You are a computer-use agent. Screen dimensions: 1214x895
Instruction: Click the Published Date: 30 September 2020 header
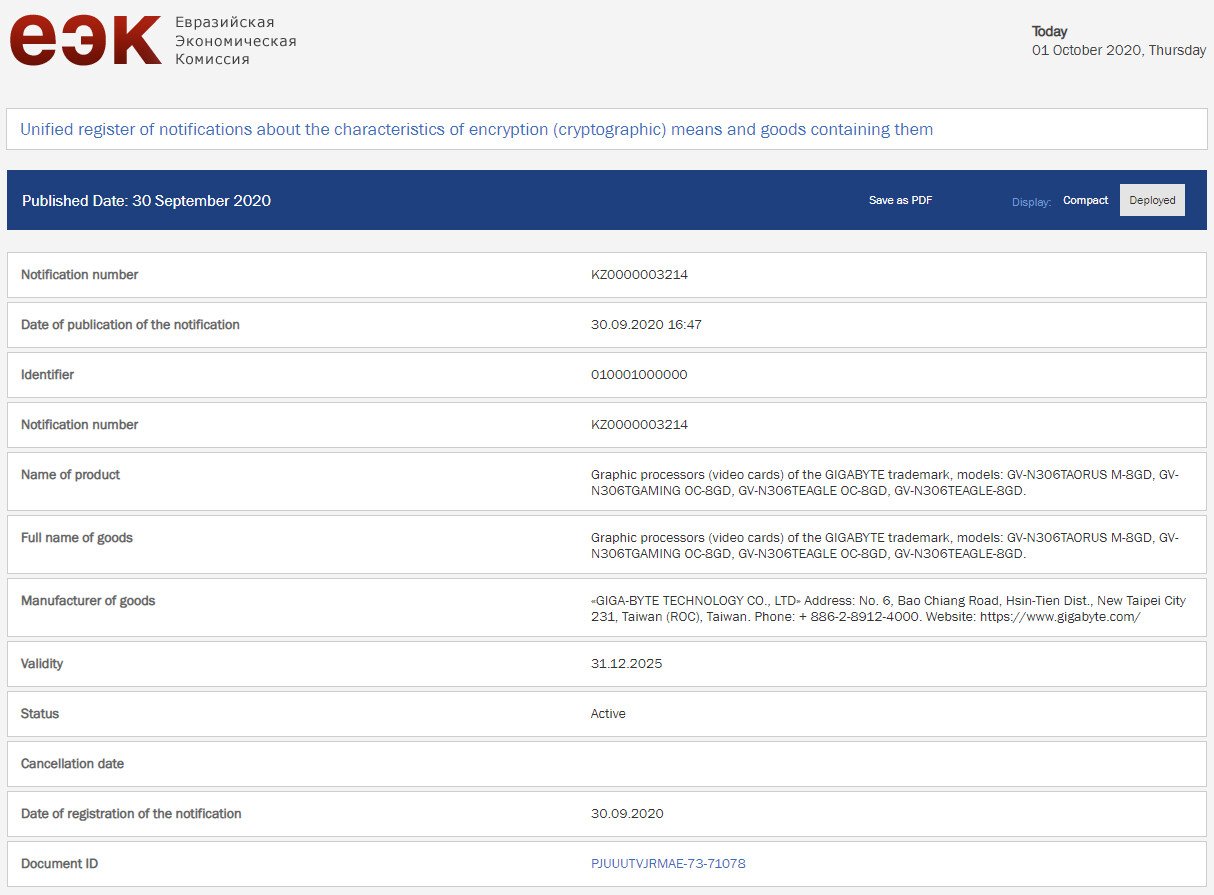coord(146,200)
